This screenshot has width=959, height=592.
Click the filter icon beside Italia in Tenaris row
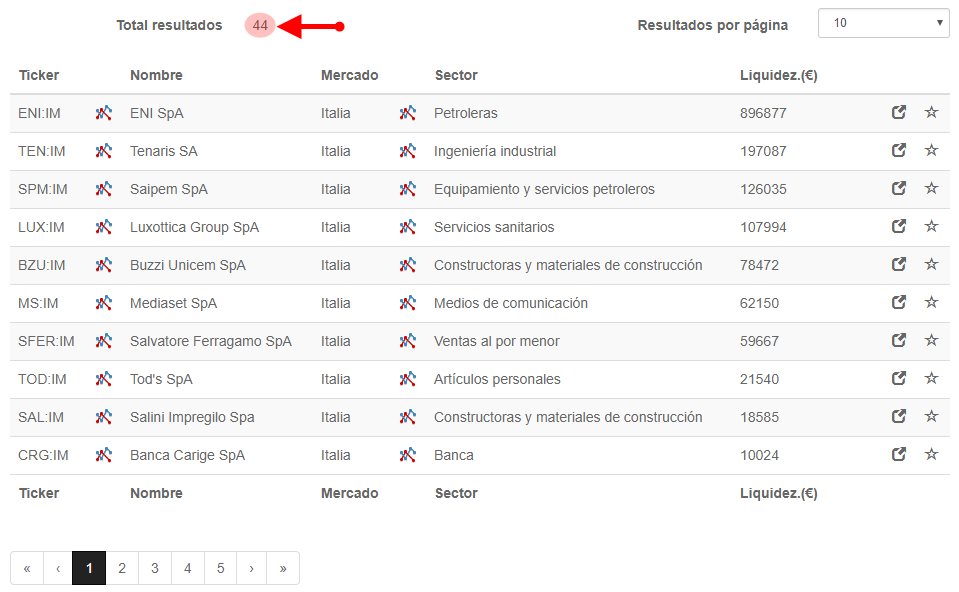tap(407, 151)
